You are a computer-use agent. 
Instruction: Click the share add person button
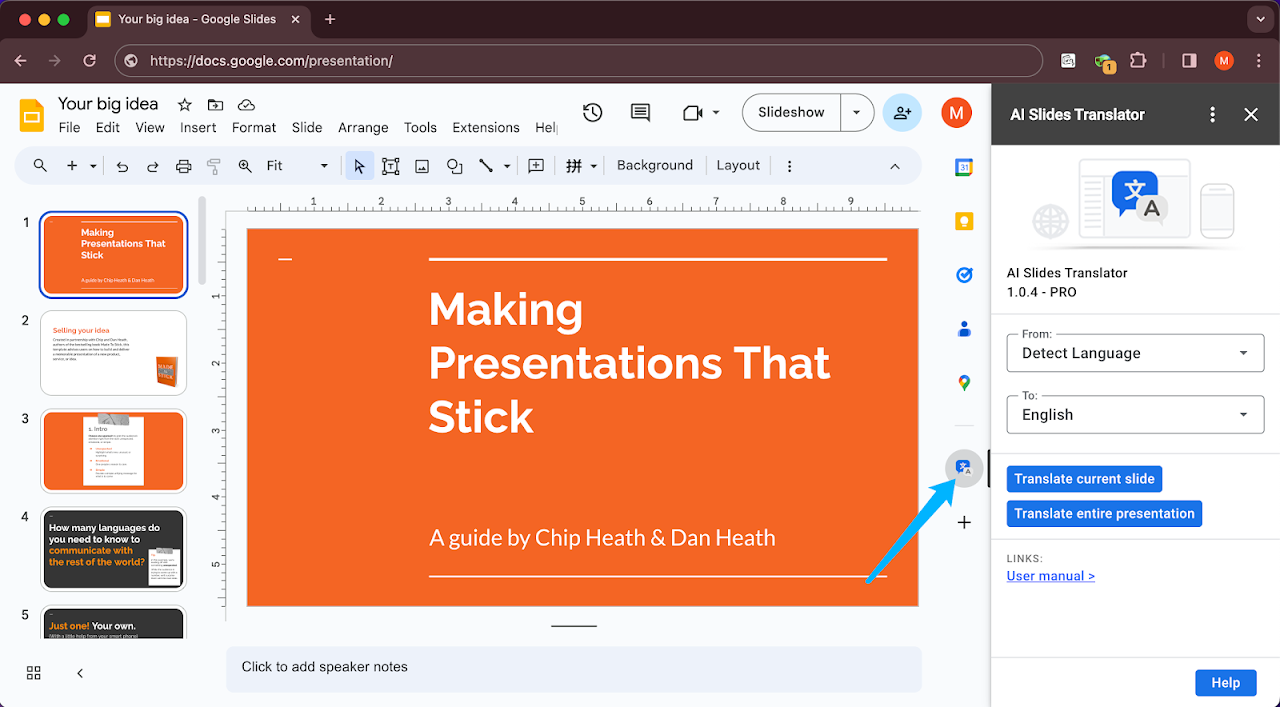[902, 113]
